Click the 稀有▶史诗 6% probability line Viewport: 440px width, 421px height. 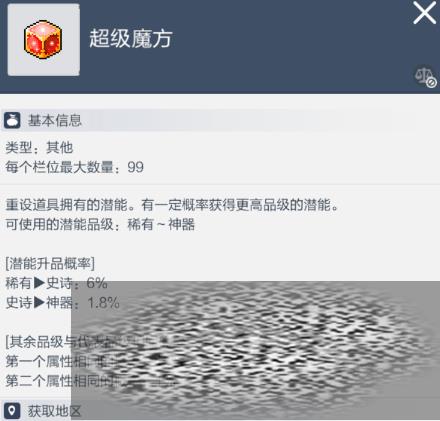pos(56,283)
